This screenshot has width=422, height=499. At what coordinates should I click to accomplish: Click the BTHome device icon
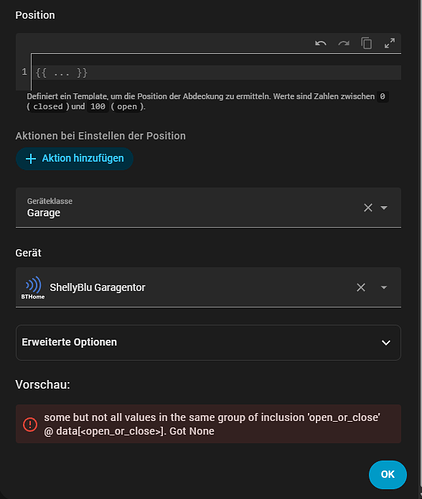[33, 287]
